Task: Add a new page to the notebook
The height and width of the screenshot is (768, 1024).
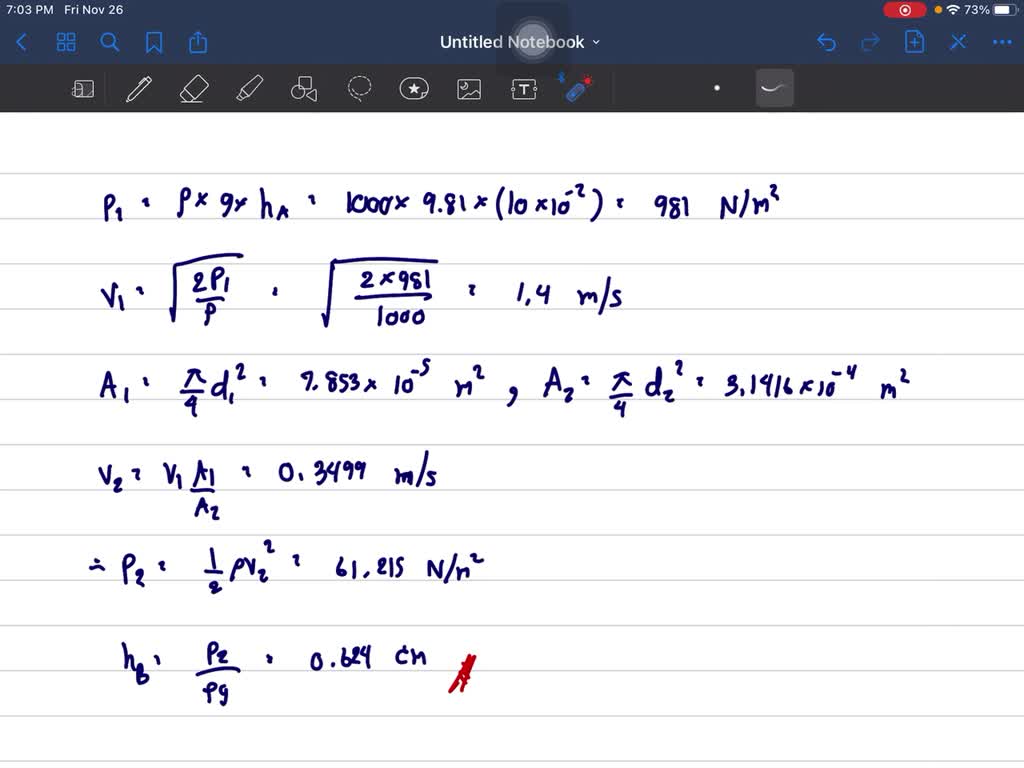Action: [x=914, y=42]
